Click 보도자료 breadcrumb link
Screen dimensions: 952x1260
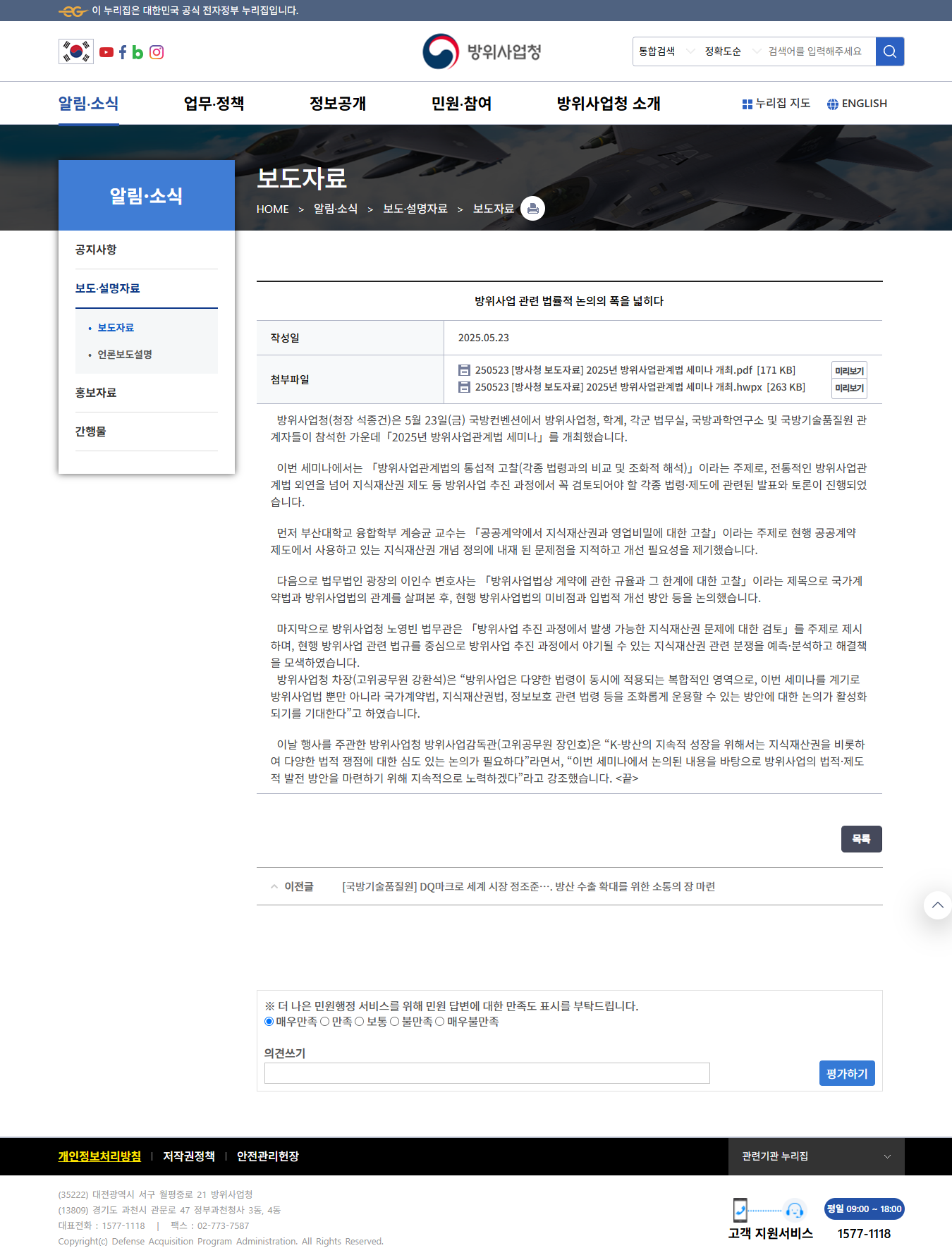(494, 209)
